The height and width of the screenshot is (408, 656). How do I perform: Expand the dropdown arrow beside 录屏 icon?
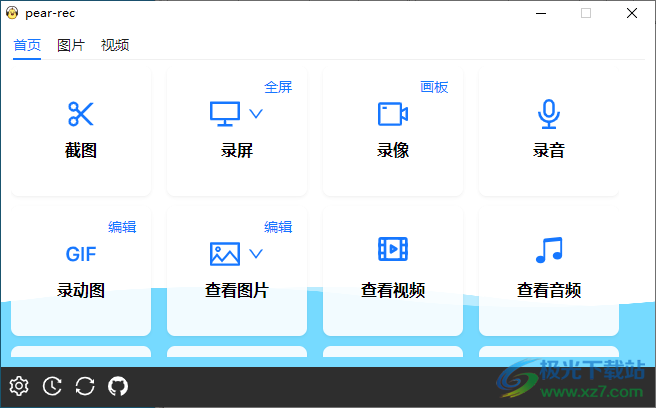(x=256, y=113)
